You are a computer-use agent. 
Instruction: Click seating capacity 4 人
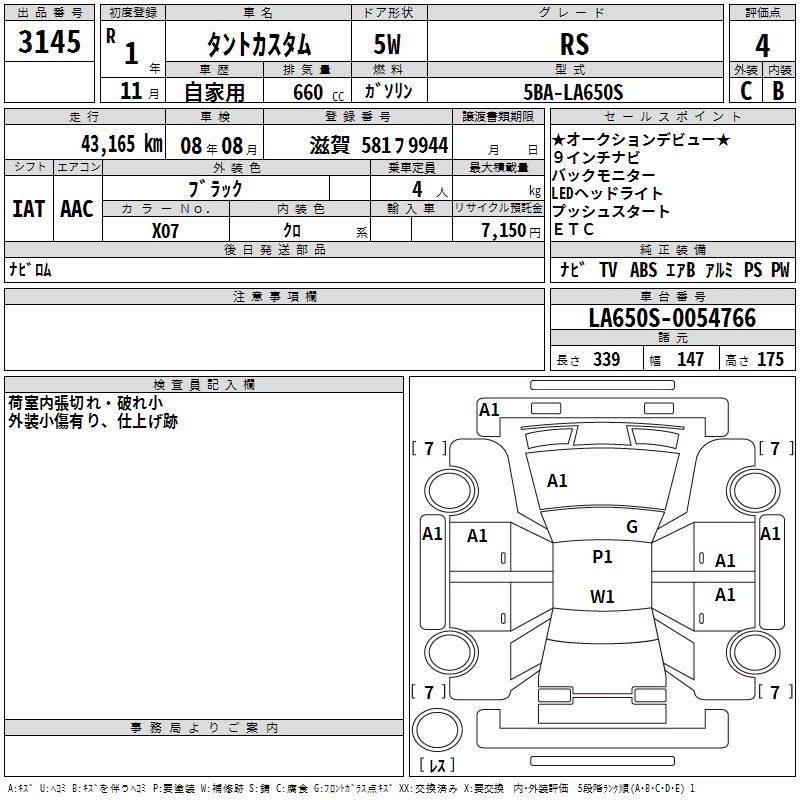429,190
